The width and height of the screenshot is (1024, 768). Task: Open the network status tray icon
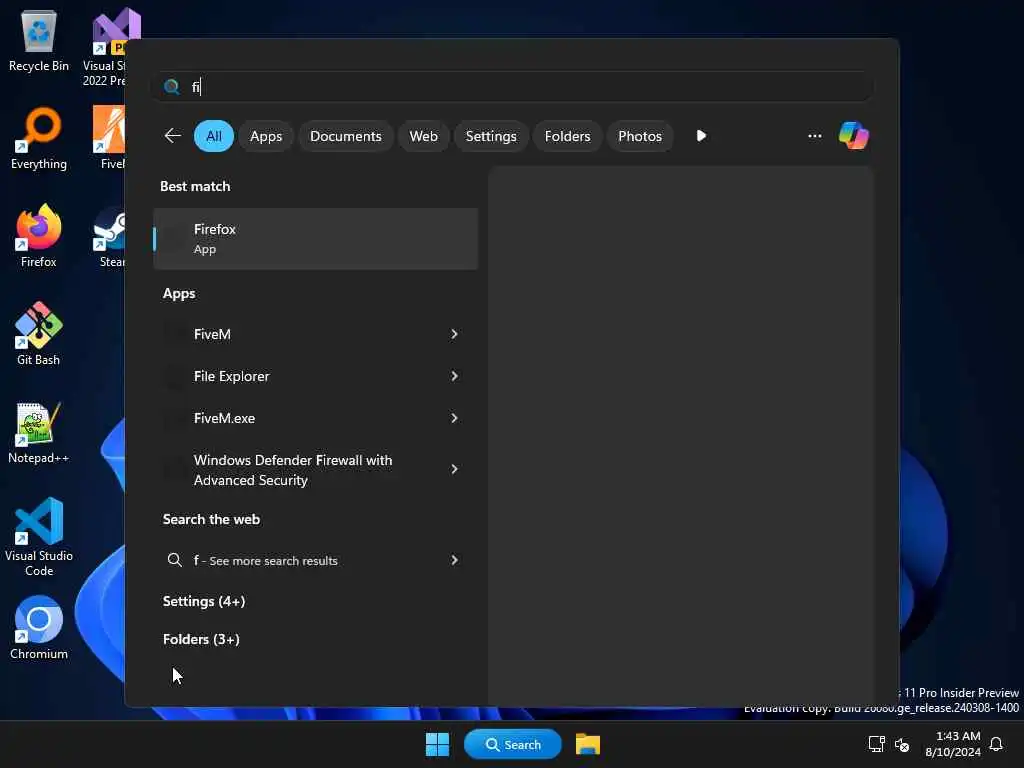876,744
